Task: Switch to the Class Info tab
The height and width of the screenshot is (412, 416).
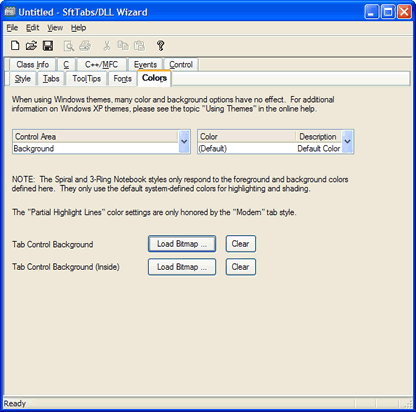Action: tap(33, 64)
